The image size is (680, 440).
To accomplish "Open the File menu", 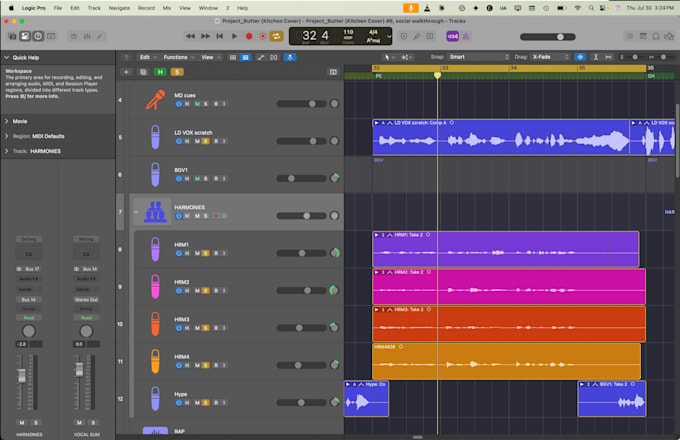I will 58,8.
